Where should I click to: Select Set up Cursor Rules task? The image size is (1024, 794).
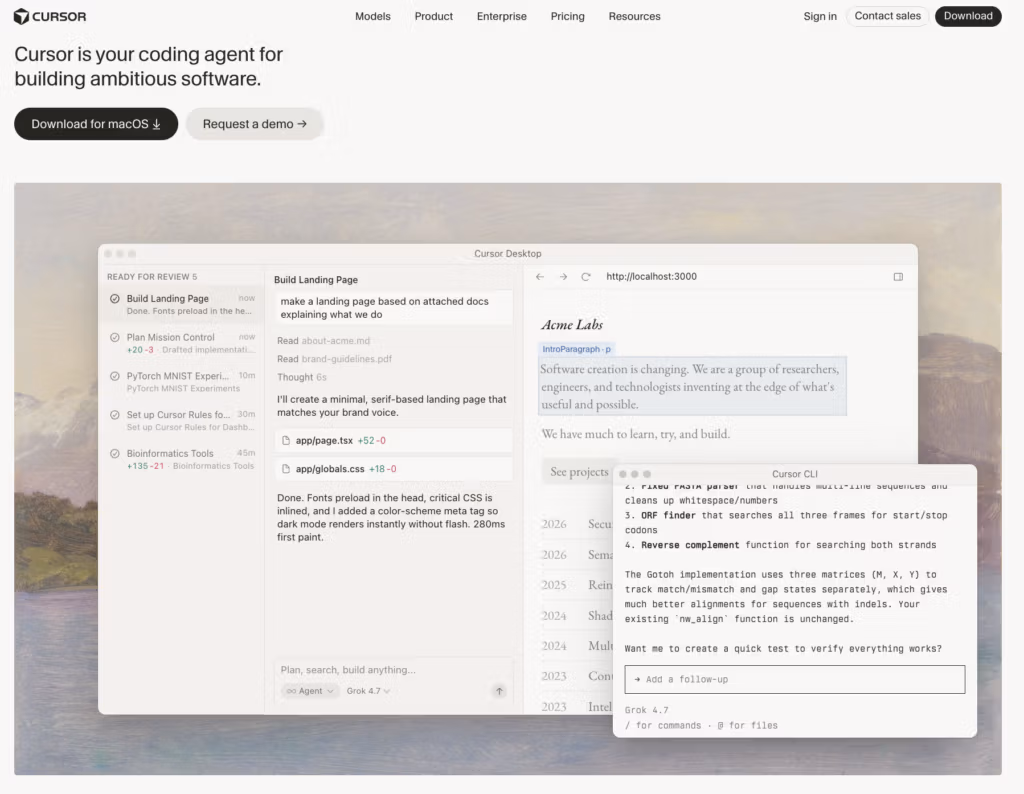point(182,421)
